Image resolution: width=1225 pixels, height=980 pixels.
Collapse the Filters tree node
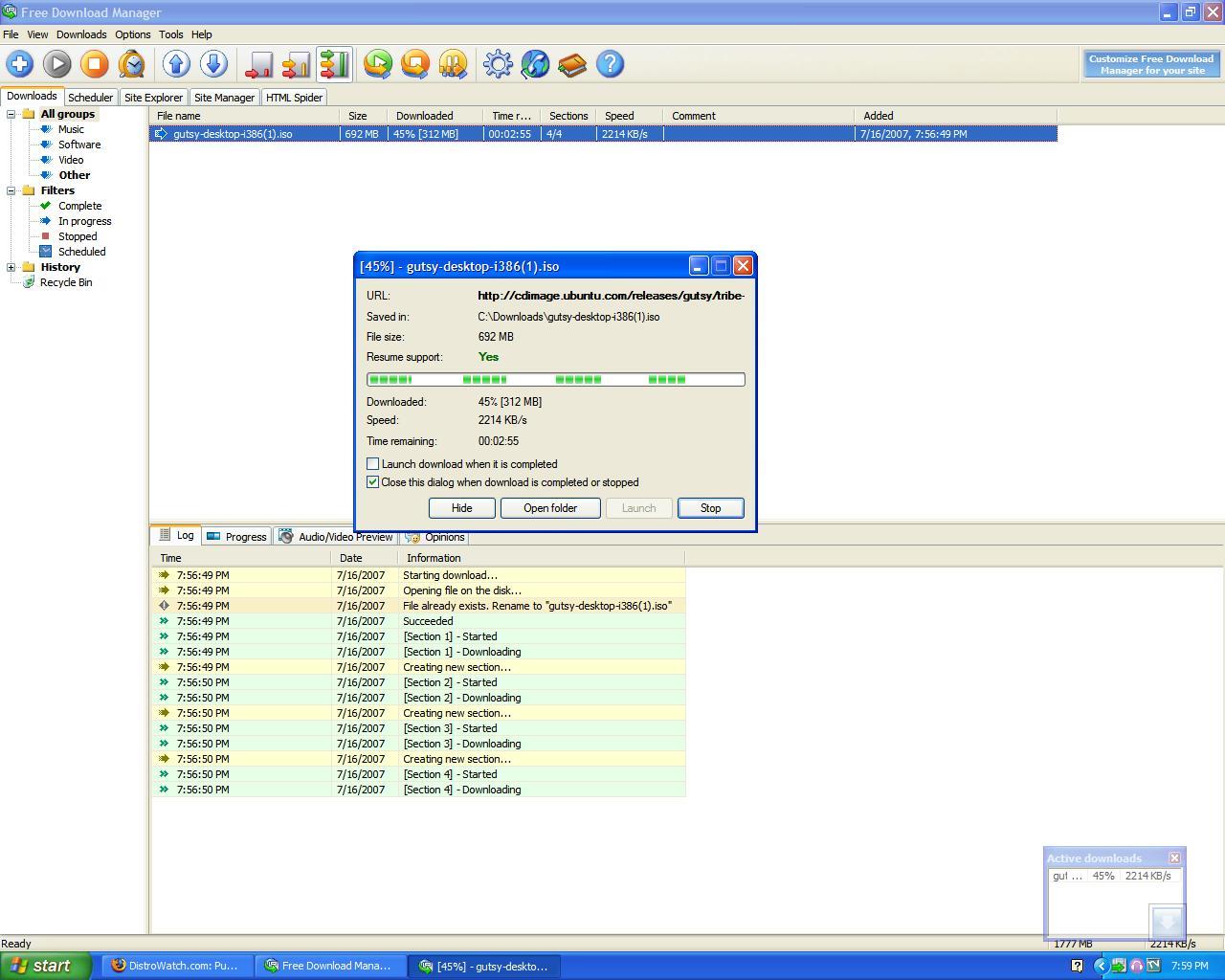click(x=11, y=190)
